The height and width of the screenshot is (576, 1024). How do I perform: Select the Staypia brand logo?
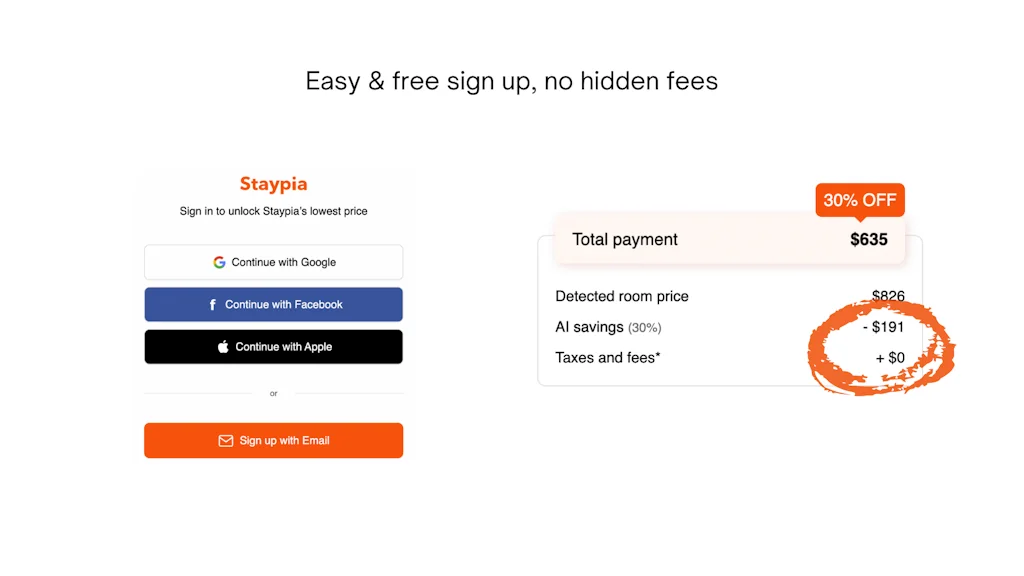tap(273, 184)
